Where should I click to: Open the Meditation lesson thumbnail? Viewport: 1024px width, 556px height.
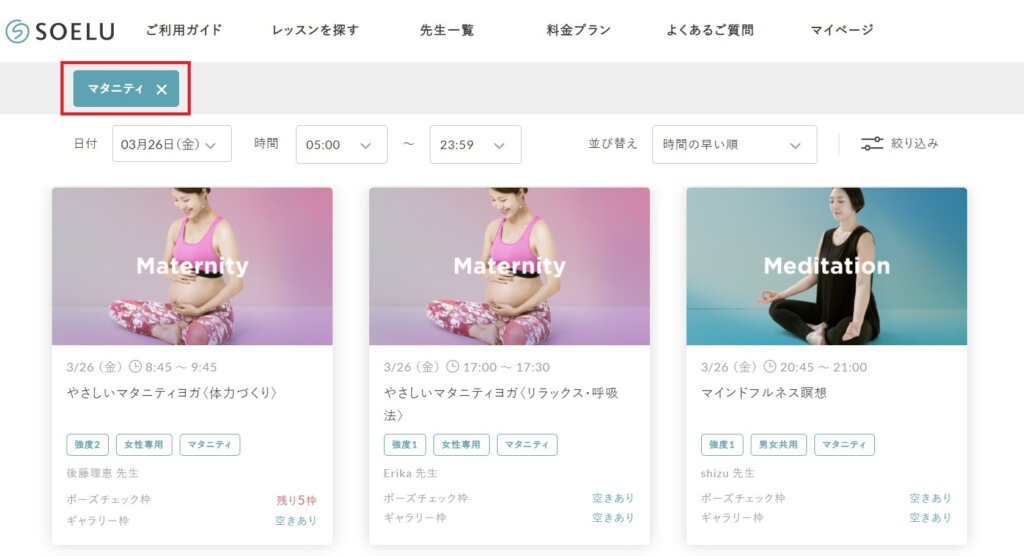[x=827, y=267]
